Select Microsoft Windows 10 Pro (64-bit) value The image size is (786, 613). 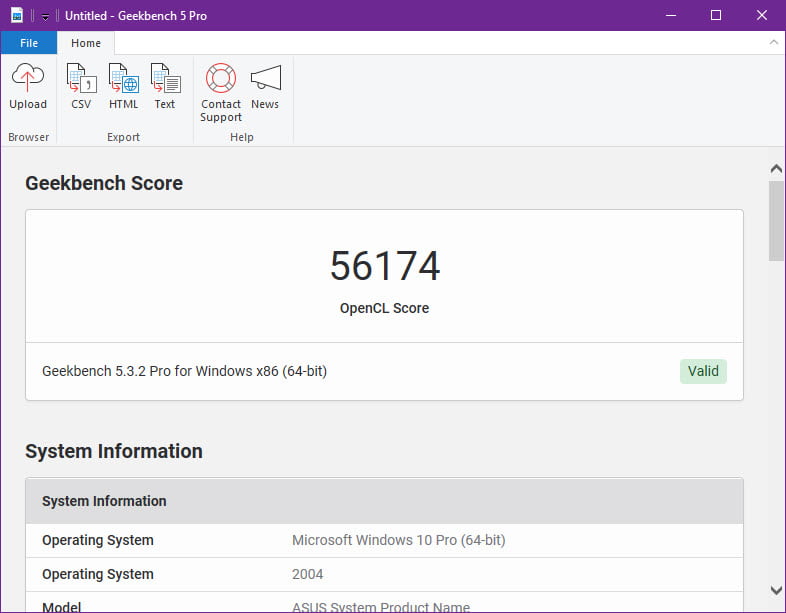point(399,540)
